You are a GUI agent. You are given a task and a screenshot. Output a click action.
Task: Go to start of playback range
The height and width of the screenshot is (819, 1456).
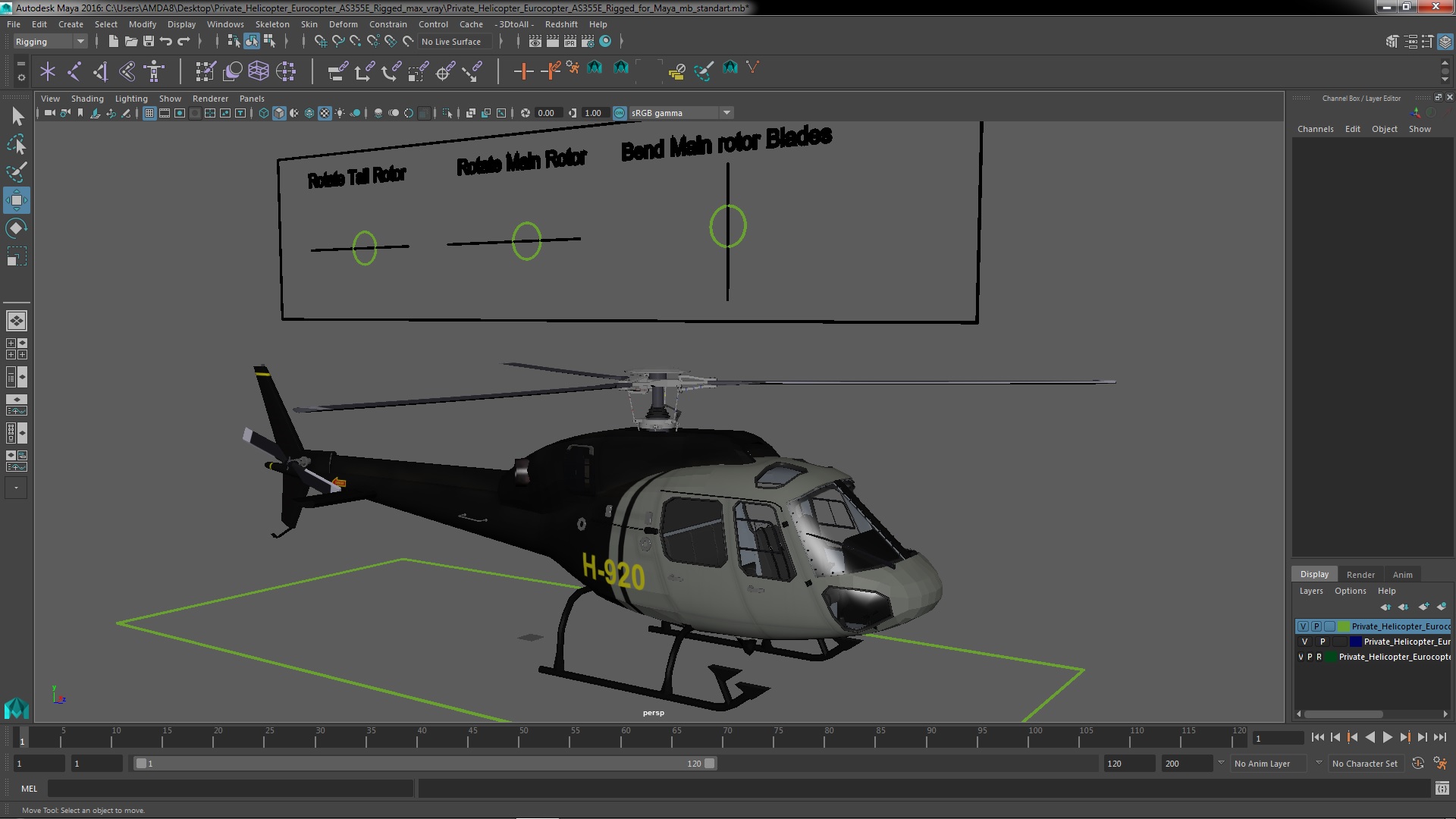coord(1317,737)
